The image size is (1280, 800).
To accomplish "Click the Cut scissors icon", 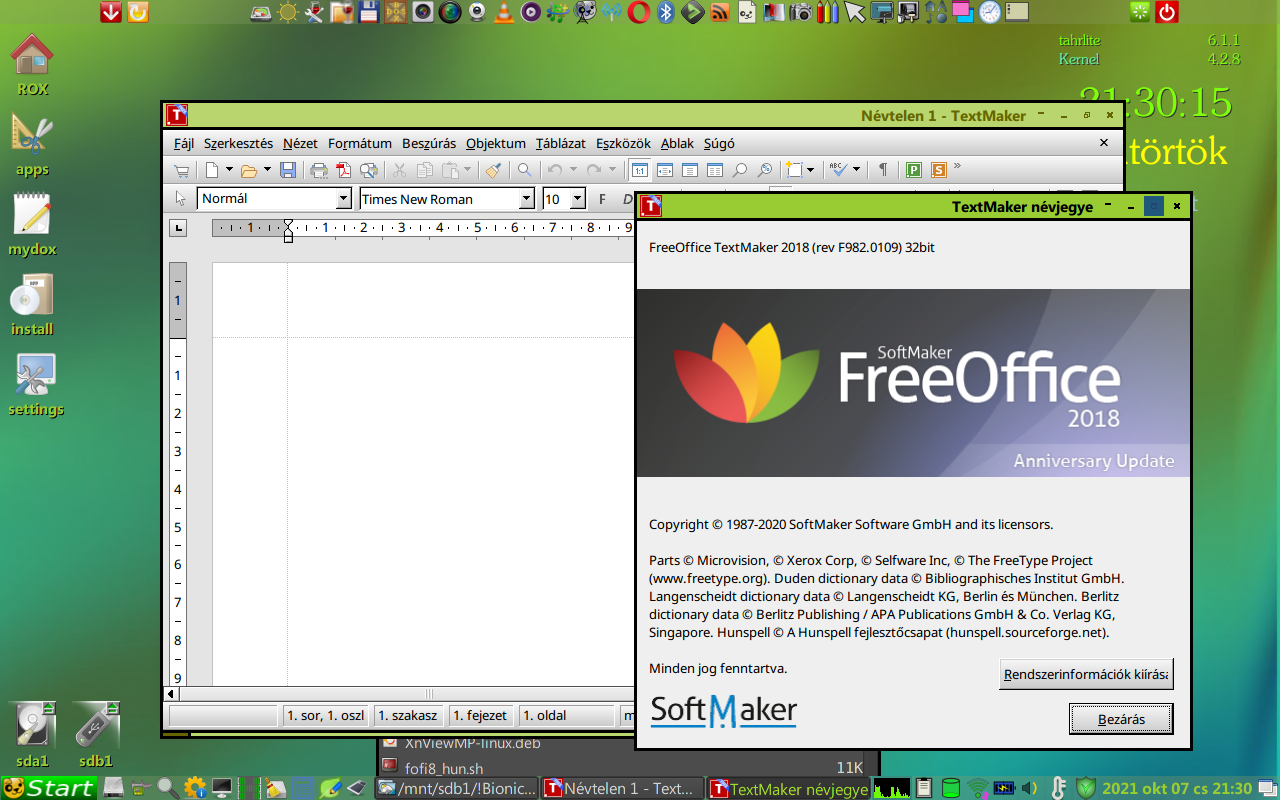I will 399,170.
